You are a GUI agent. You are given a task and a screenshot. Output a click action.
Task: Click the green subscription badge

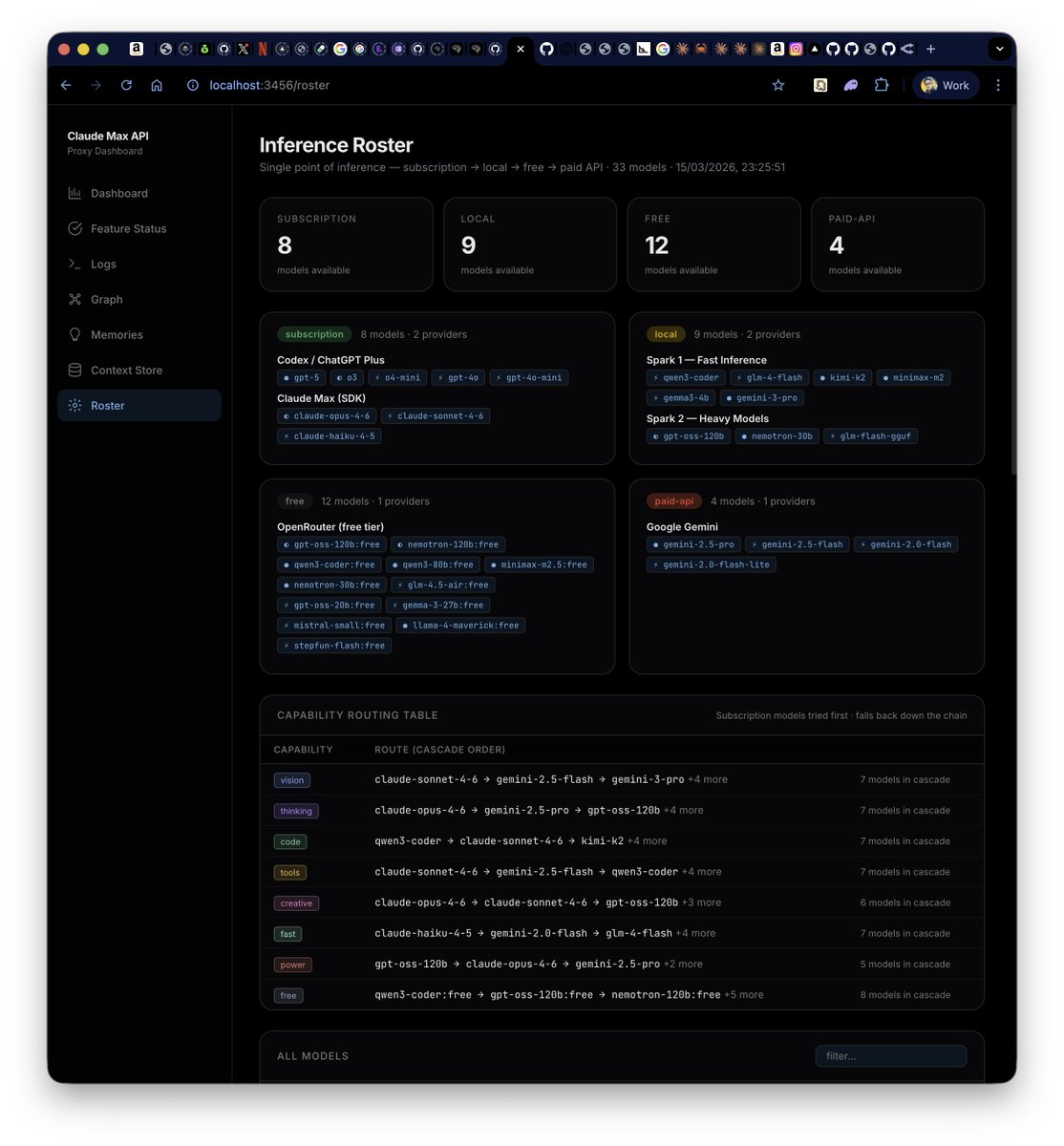[314, 334]
